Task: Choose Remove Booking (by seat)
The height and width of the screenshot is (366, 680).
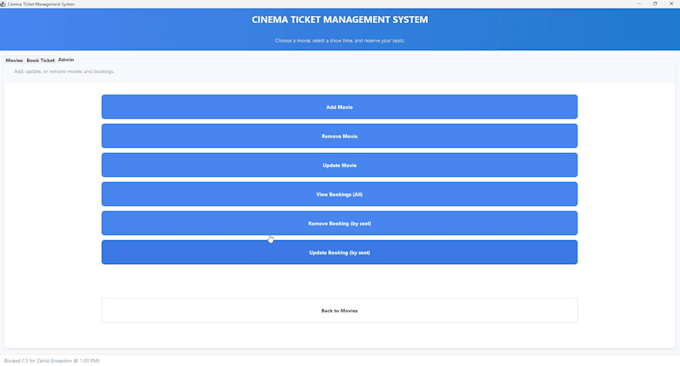Action: click(340, 223)
